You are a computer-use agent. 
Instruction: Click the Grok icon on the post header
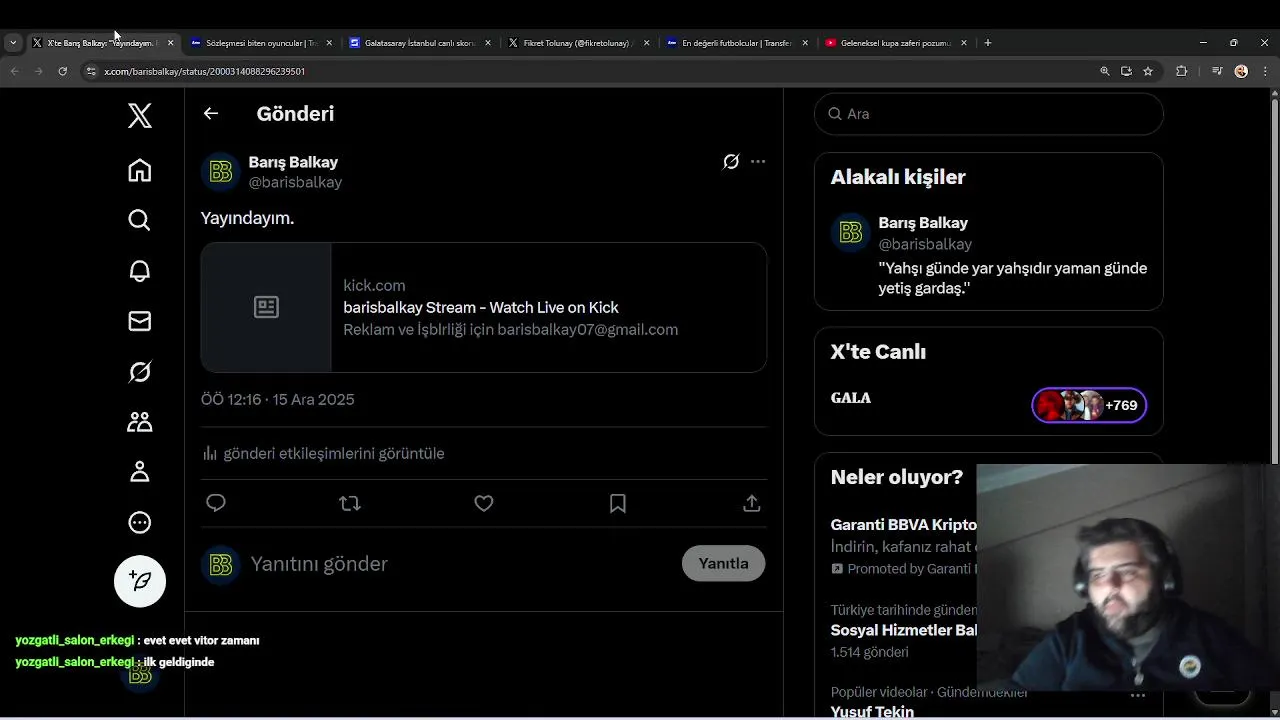coord(731,162)
